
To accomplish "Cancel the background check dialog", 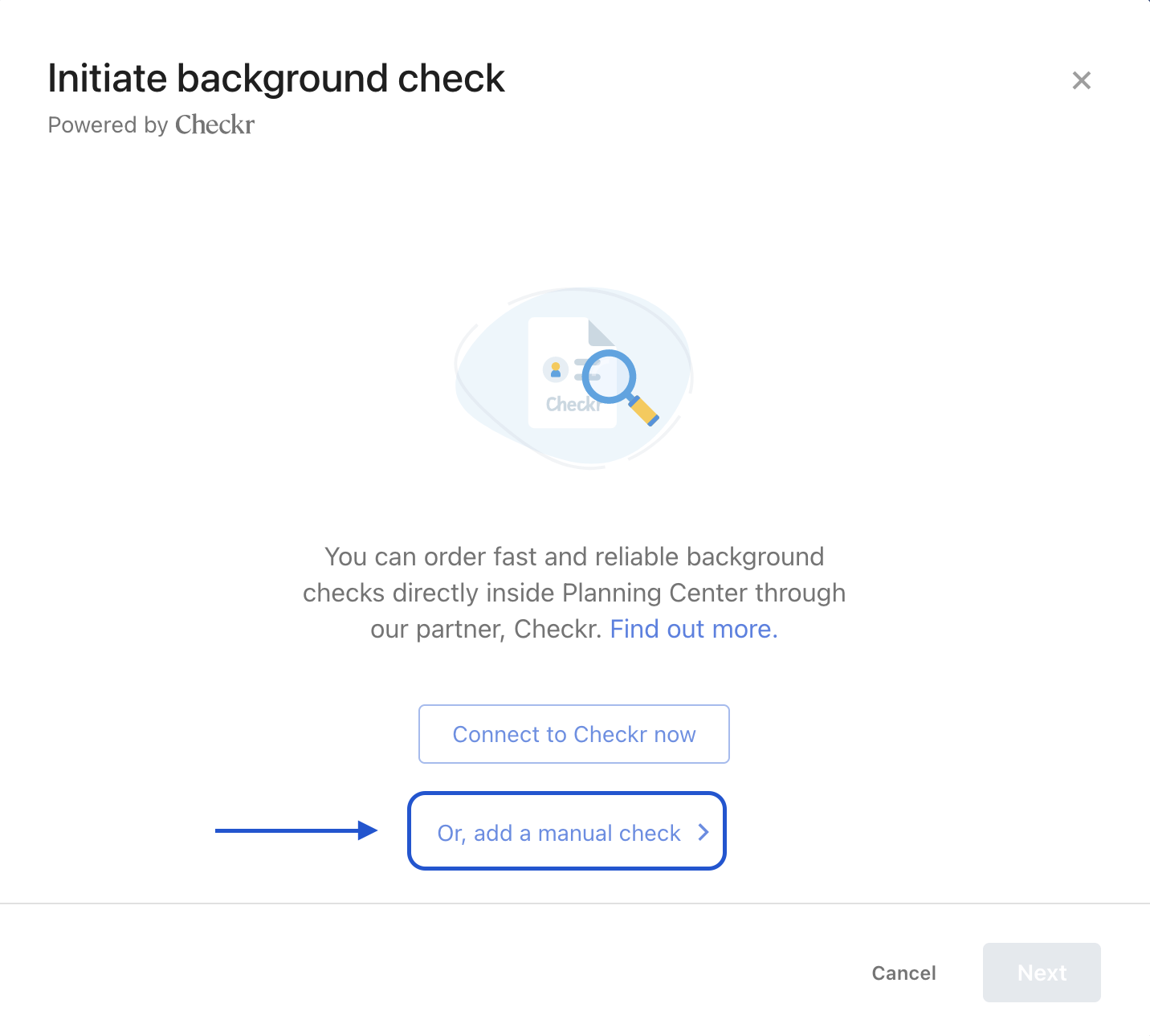I will (903, 973).
